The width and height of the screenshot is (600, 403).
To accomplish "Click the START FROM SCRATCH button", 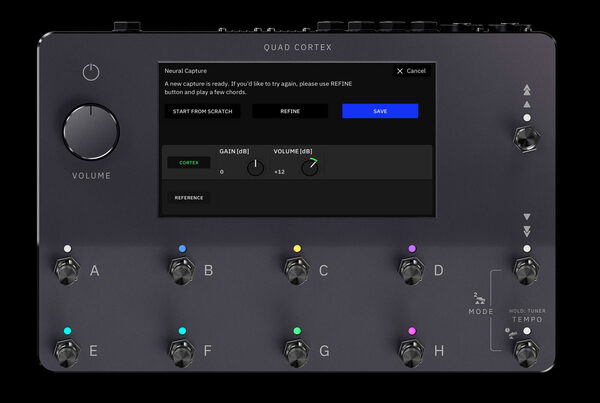I will [x=203, y=111].
